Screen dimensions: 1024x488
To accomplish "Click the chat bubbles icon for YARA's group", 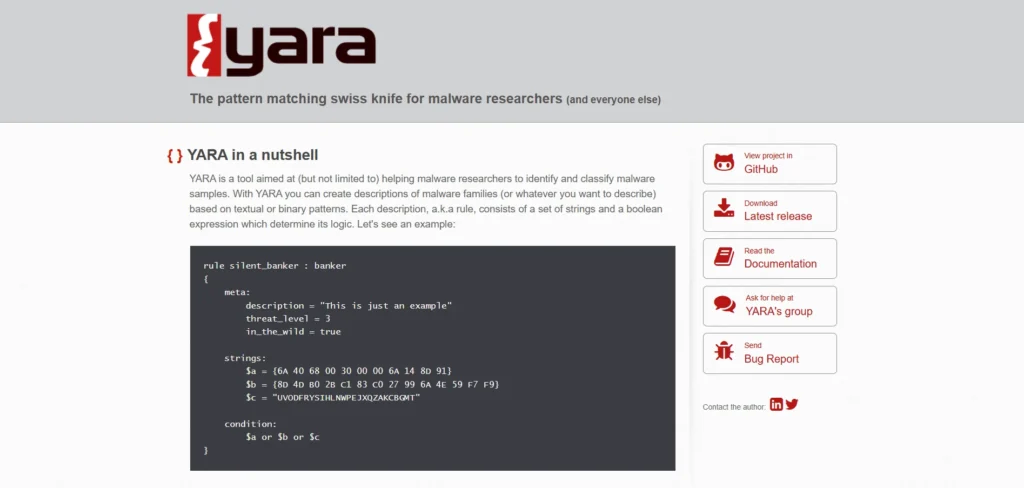I will point(724,304).
